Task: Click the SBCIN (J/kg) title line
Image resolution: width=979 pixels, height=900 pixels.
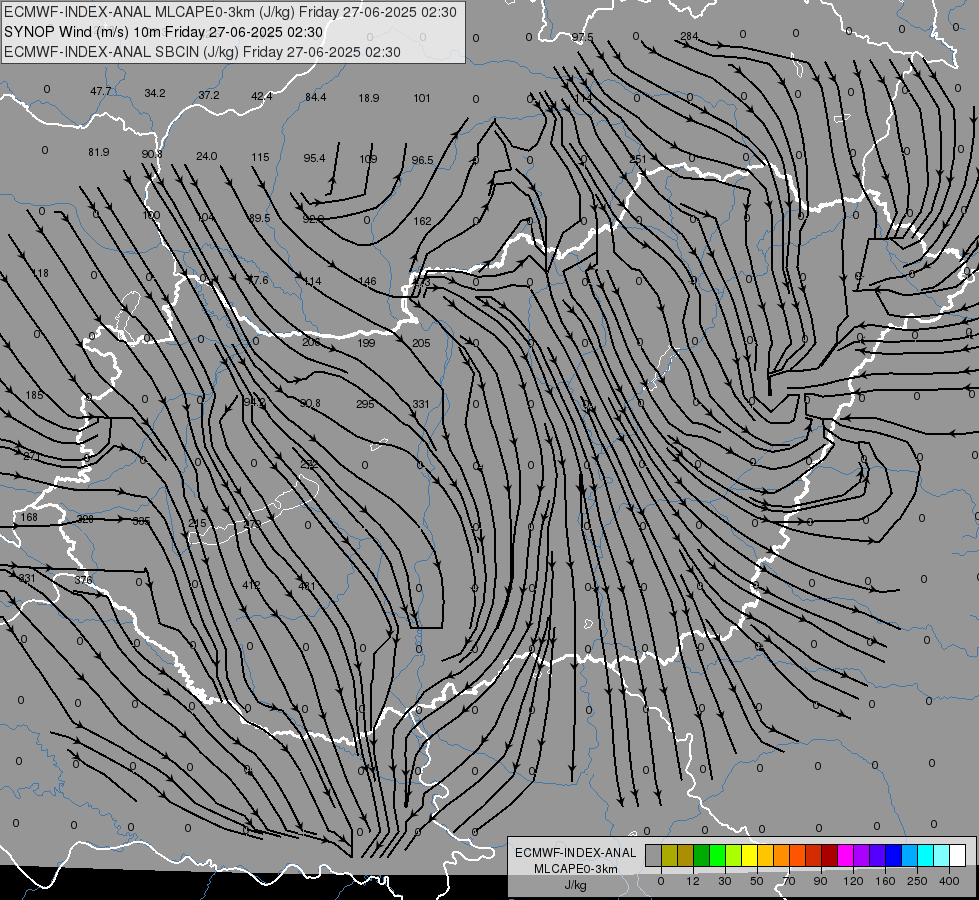Action: point(202,52)
